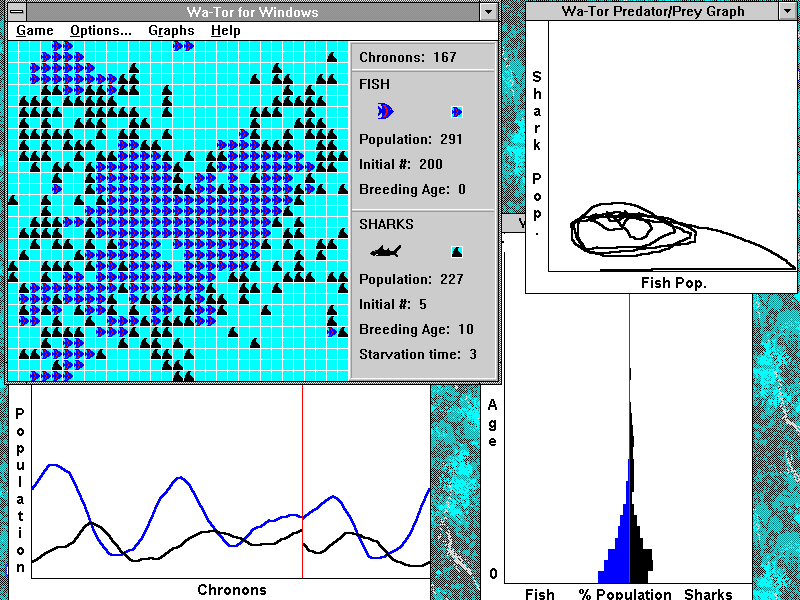Screen dimensions: 800x600
Task: Minimize the Wa-Tor for Windows window
Action: 488,12
